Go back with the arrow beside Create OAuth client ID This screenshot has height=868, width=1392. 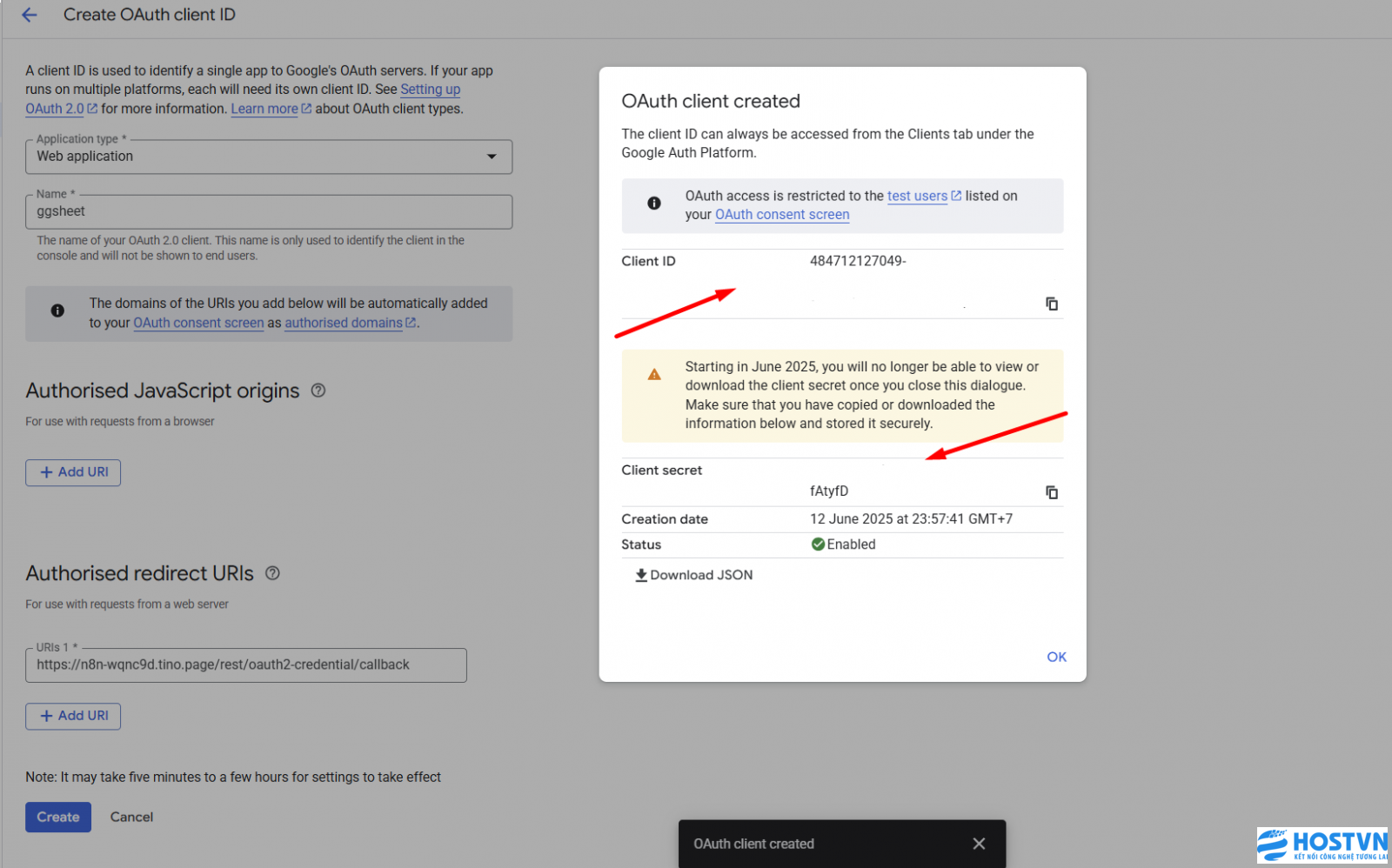pos(30,15)
